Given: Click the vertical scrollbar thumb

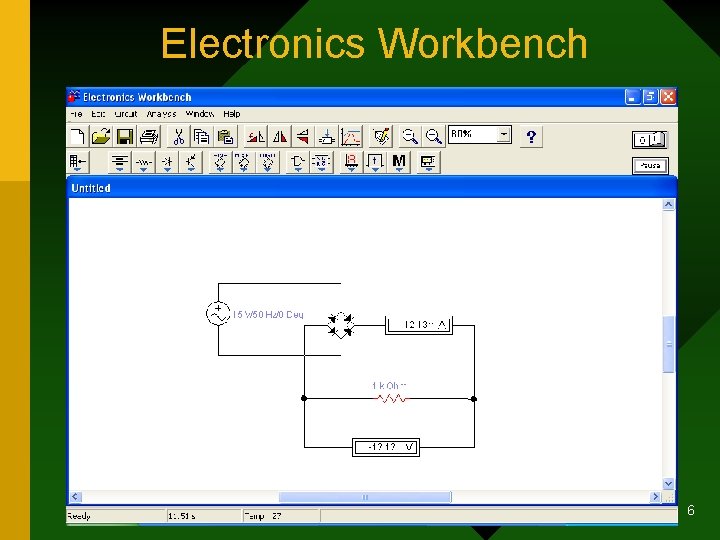Looking at the screenshot, I should click(x=669, y=344).
